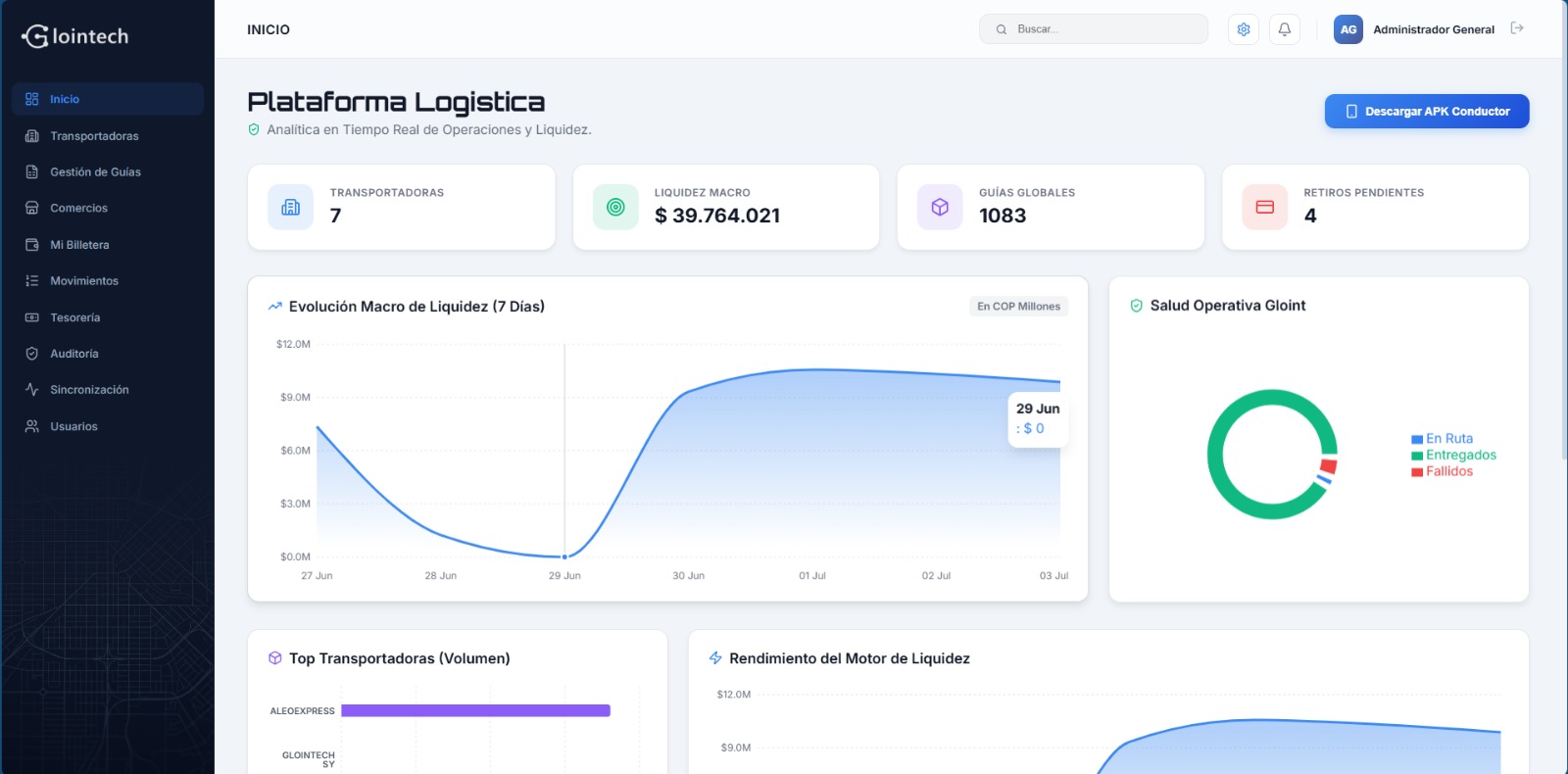Click the shield icon beside Salud Operativa
Screen dimensions: 1568x774
click(x=1137, y=306)
